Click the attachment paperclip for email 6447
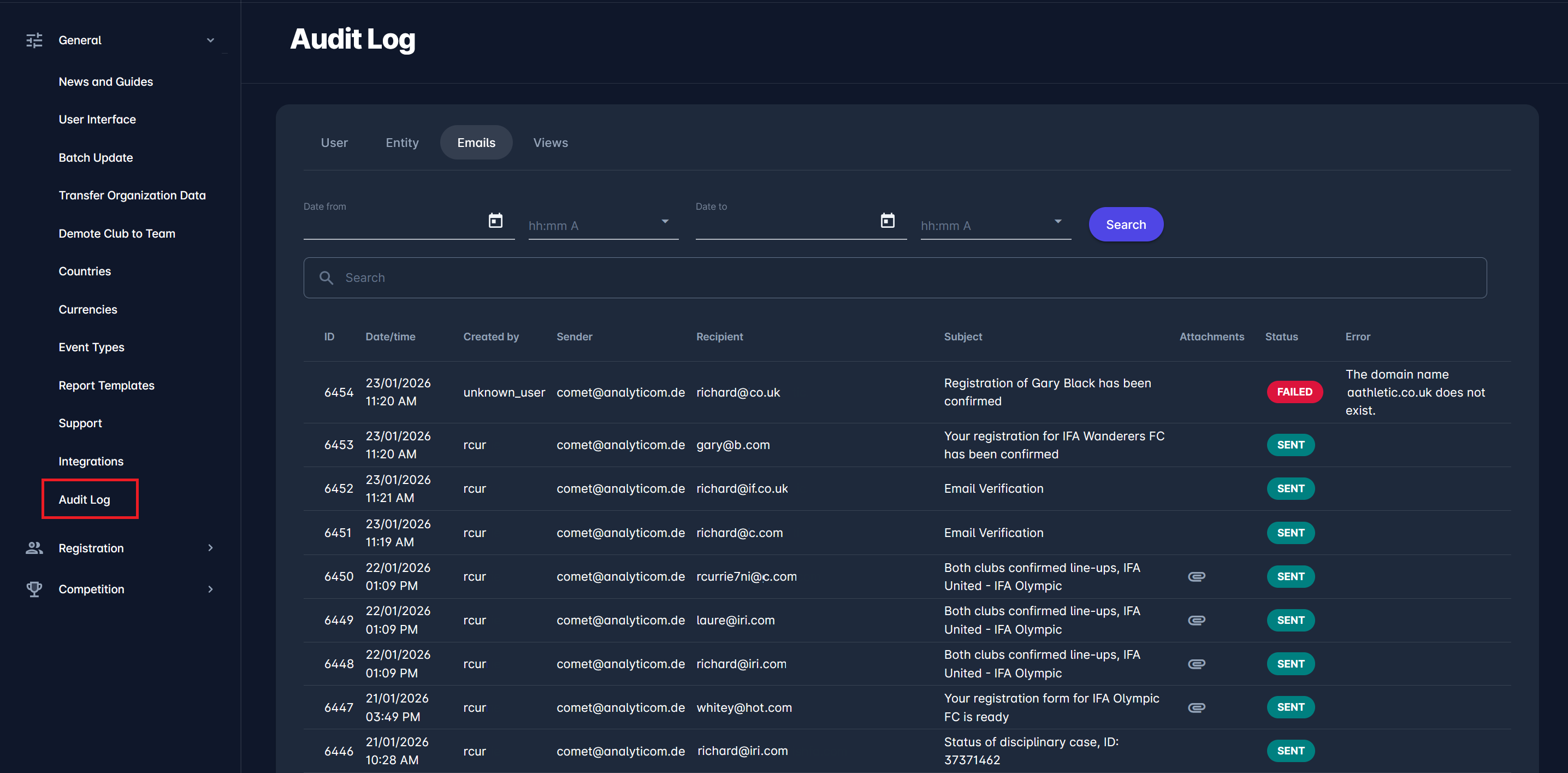Viewport: 1568px width, 773px height. (x=1196, y=707)
